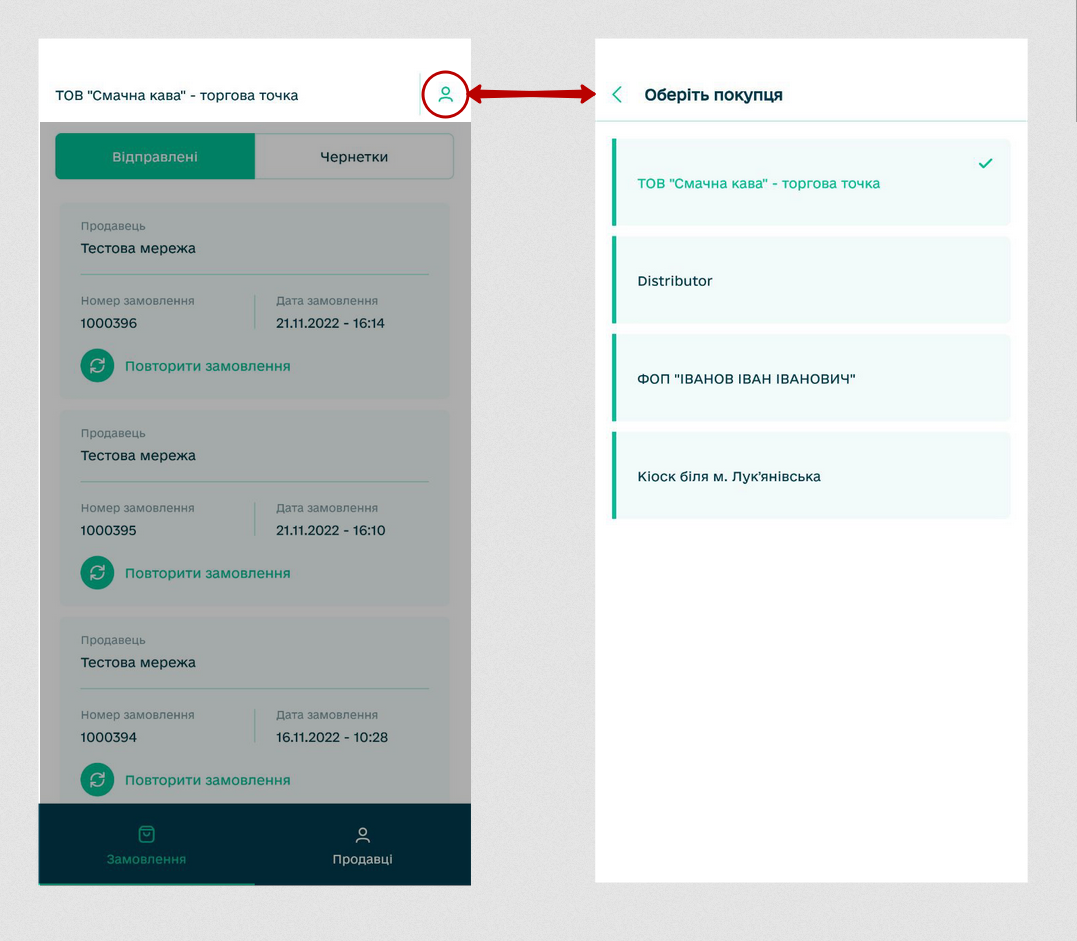This screenshot has width=1077, height=941.
Task: Click Повторити замовлення for order 1000396
Action: [x=207, y=366]
